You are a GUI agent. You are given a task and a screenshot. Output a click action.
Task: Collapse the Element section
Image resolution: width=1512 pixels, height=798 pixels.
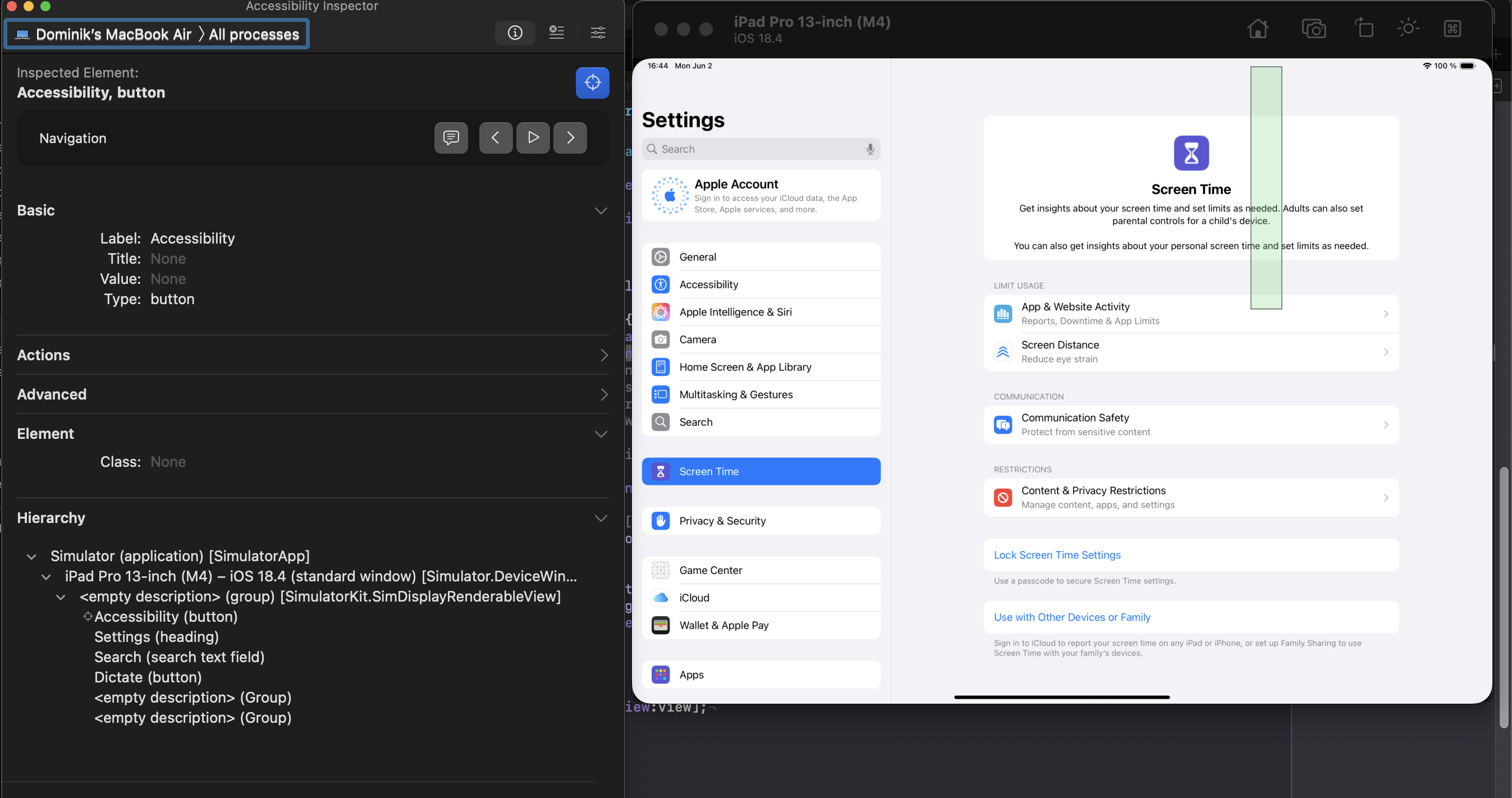tap(601, 434)
